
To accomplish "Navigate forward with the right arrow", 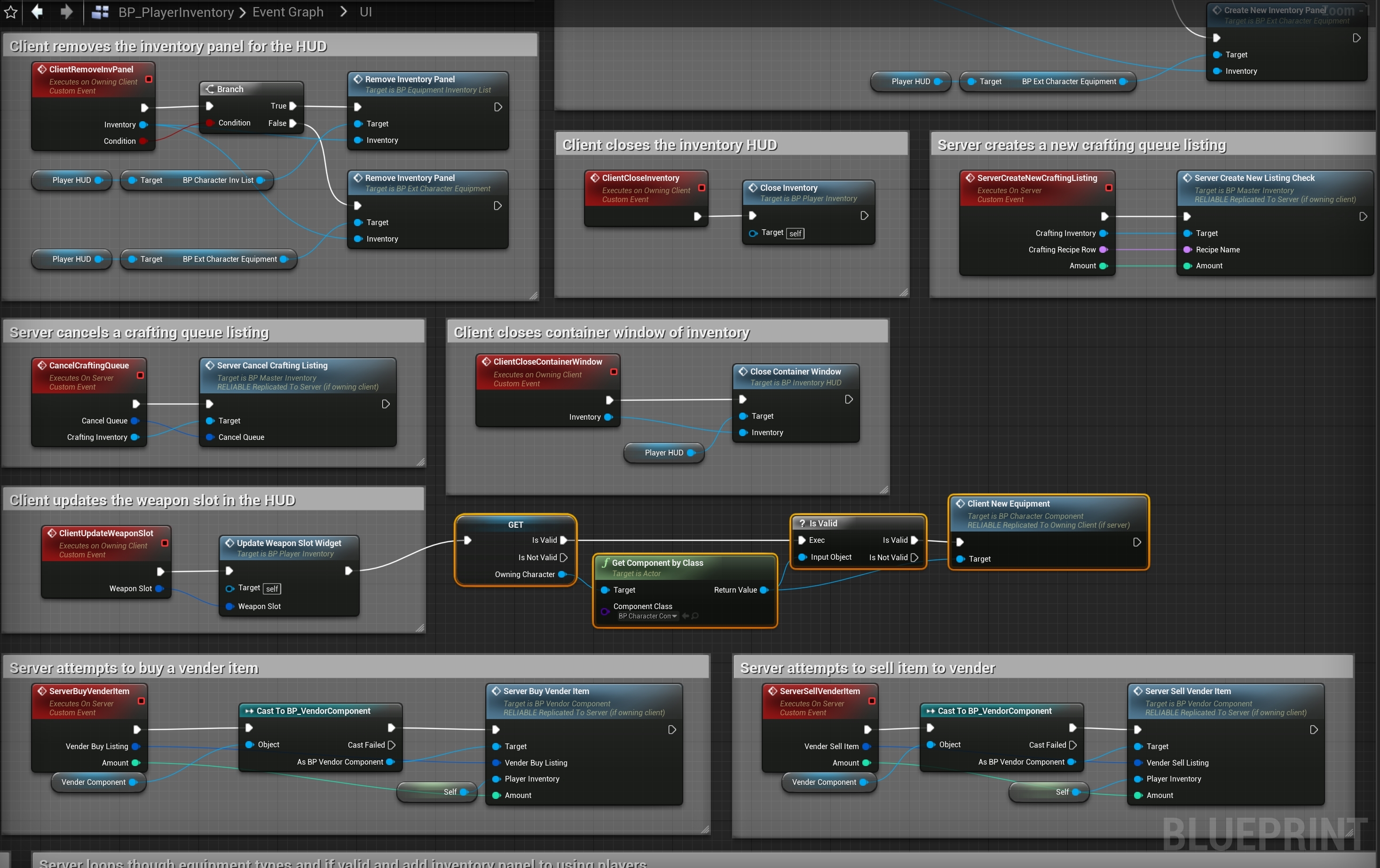I will point(66,11).
